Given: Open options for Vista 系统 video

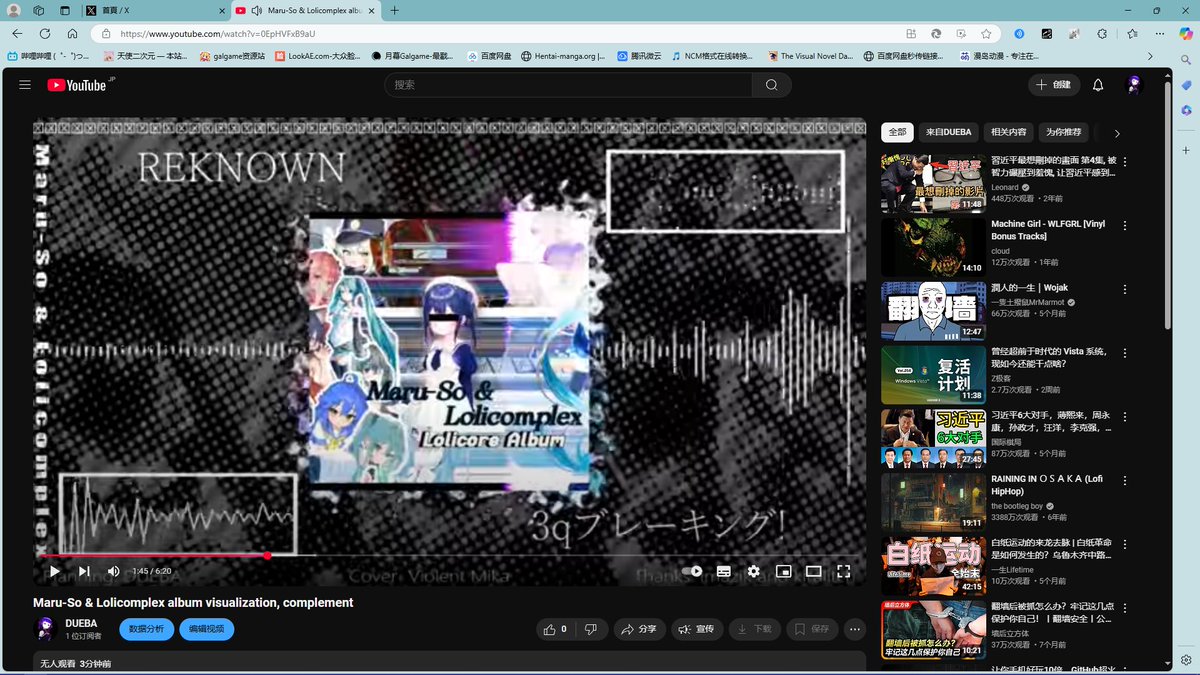Looking at the screenshot, I should click(x=1125, y=353).
